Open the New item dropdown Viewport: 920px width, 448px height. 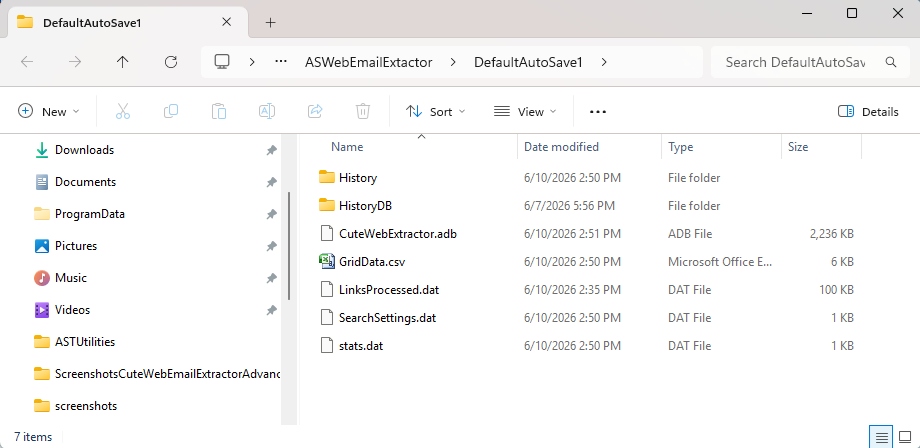point(49,111)
